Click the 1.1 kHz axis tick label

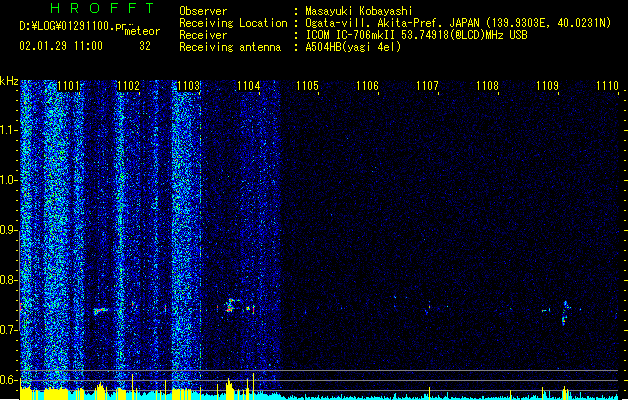[x=8, y=130]
